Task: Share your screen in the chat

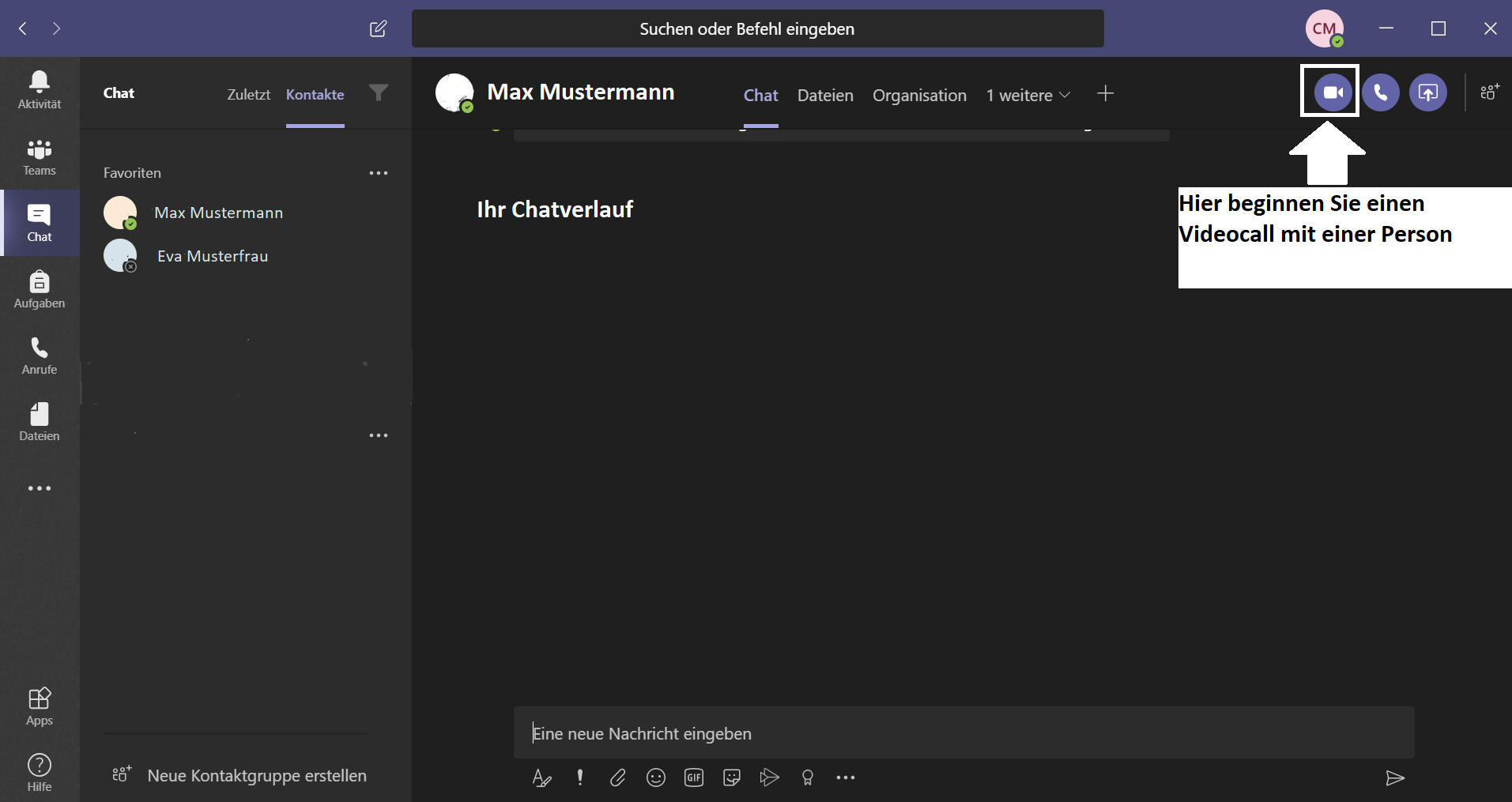Action: [1427, 92]
